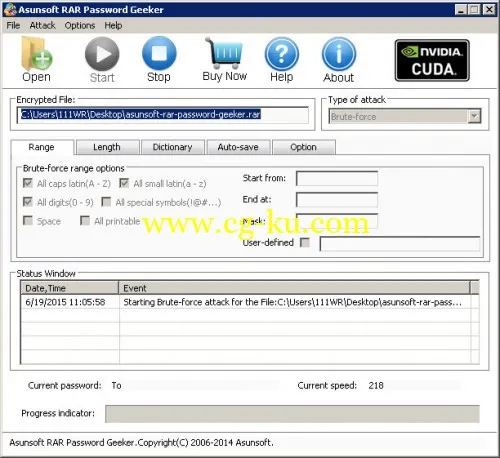
Task: Toggle All caps latin(A - Z) checkbox
Action: (x=28, y=183)
